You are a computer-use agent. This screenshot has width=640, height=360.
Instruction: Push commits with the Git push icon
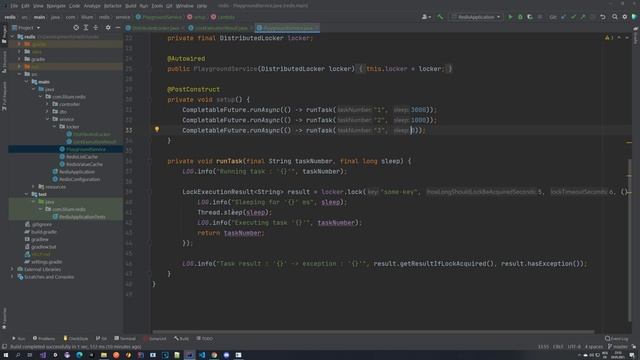click(x=583, y=17)
